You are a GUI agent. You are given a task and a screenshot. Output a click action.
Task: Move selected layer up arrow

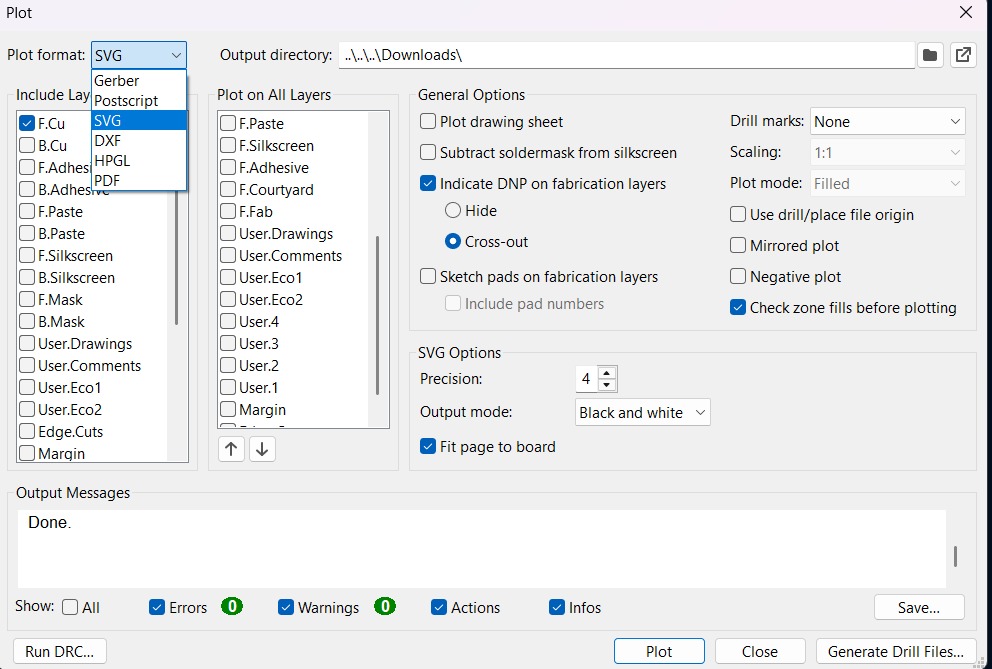point(231,449)
